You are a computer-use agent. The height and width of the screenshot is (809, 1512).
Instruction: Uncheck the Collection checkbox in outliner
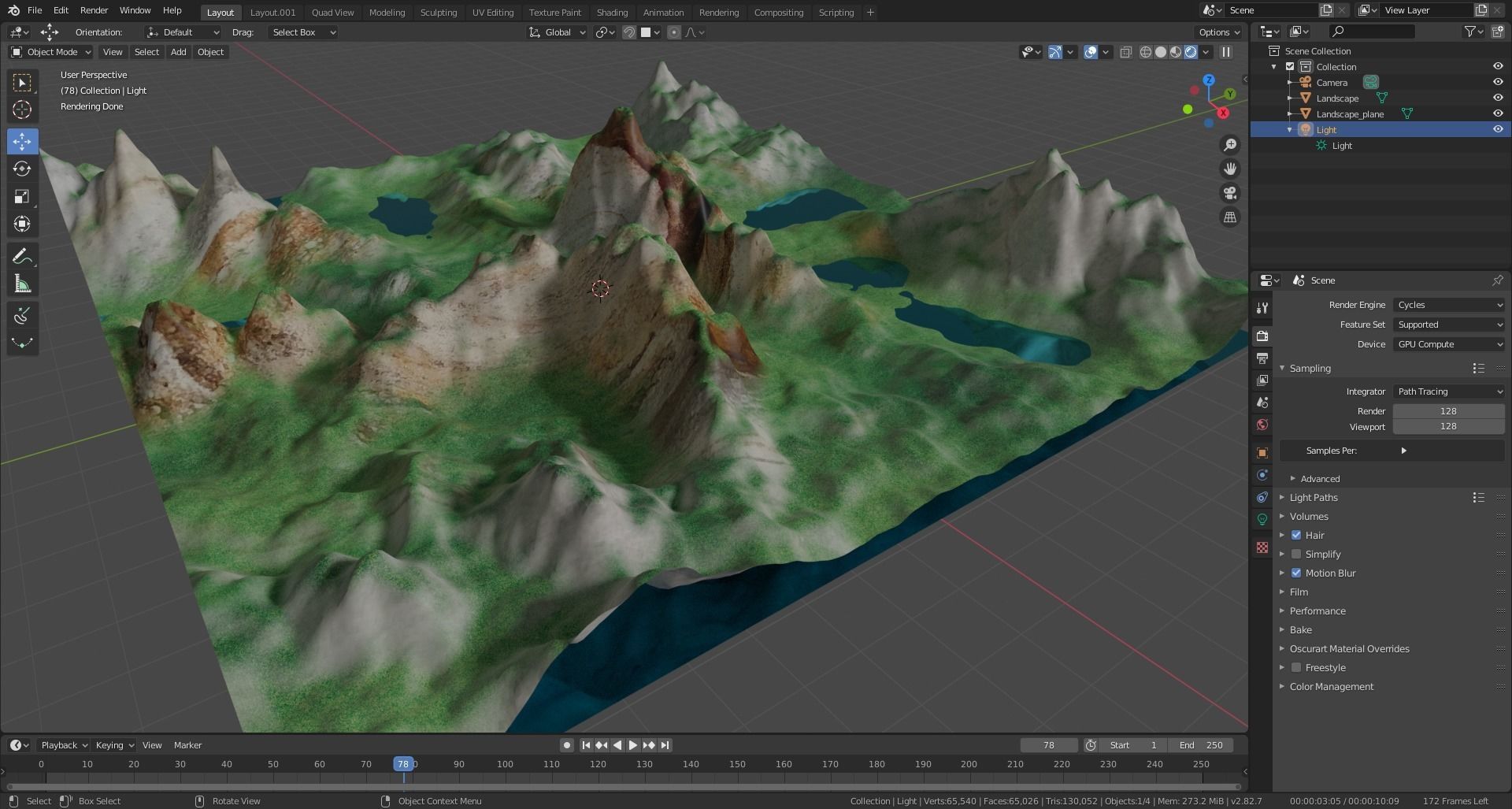pos(1290,67)
